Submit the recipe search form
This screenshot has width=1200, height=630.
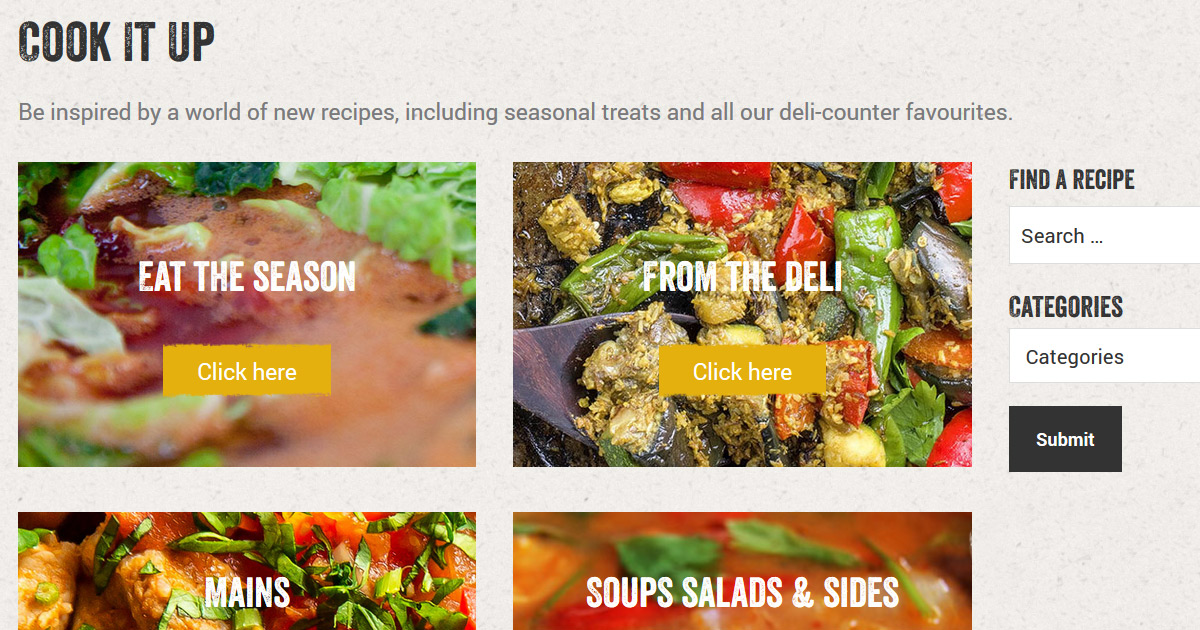pos(1065,439)
